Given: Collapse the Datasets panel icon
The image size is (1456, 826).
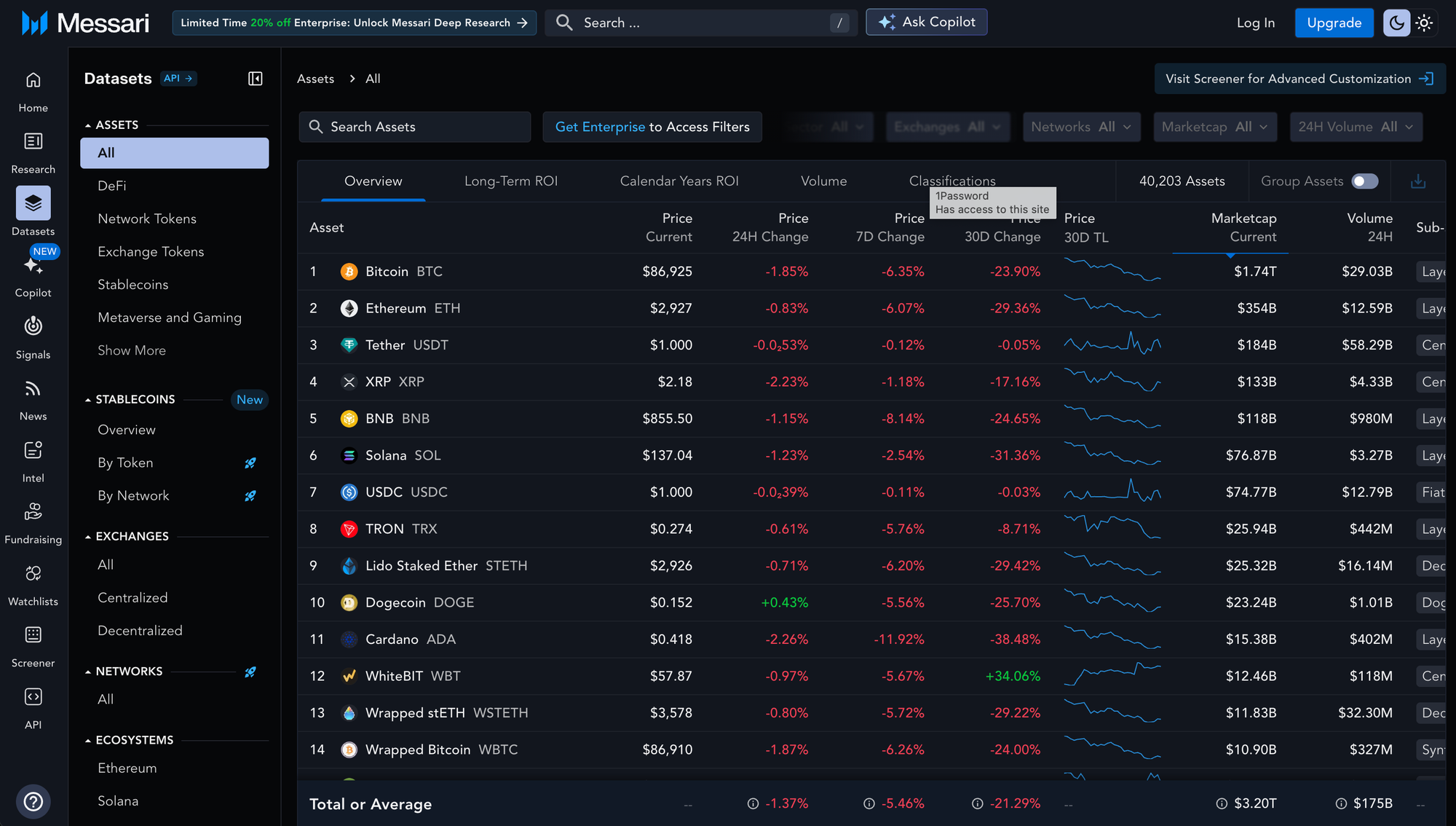Looking at the screenshot, I should tap(255, 79).
